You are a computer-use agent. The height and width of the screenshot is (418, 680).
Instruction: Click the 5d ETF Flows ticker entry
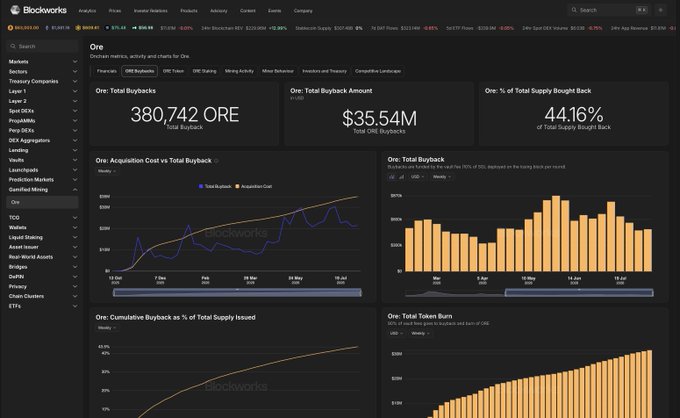(480, 28)
